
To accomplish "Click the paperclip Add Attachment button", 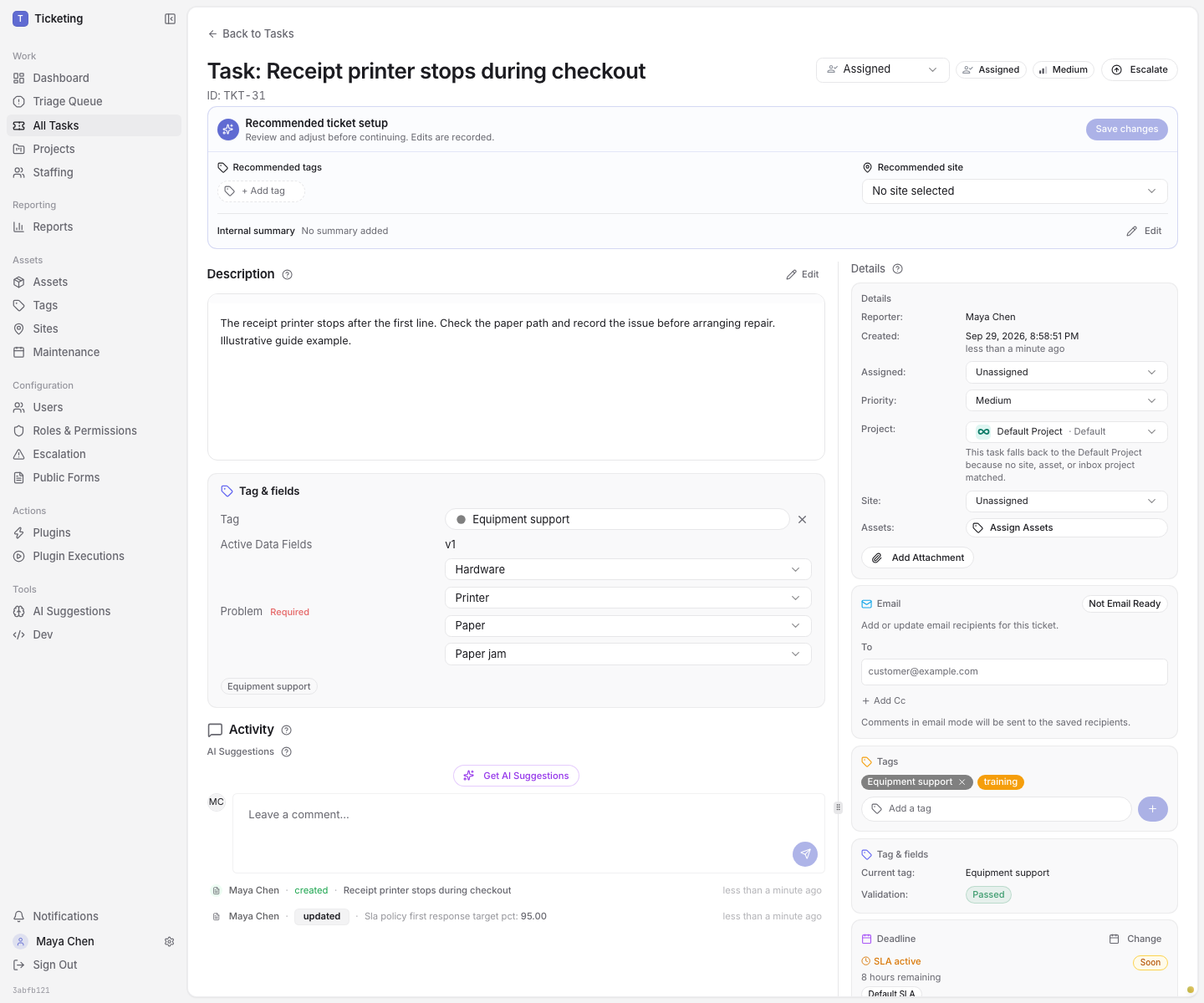I will point(917,558).
